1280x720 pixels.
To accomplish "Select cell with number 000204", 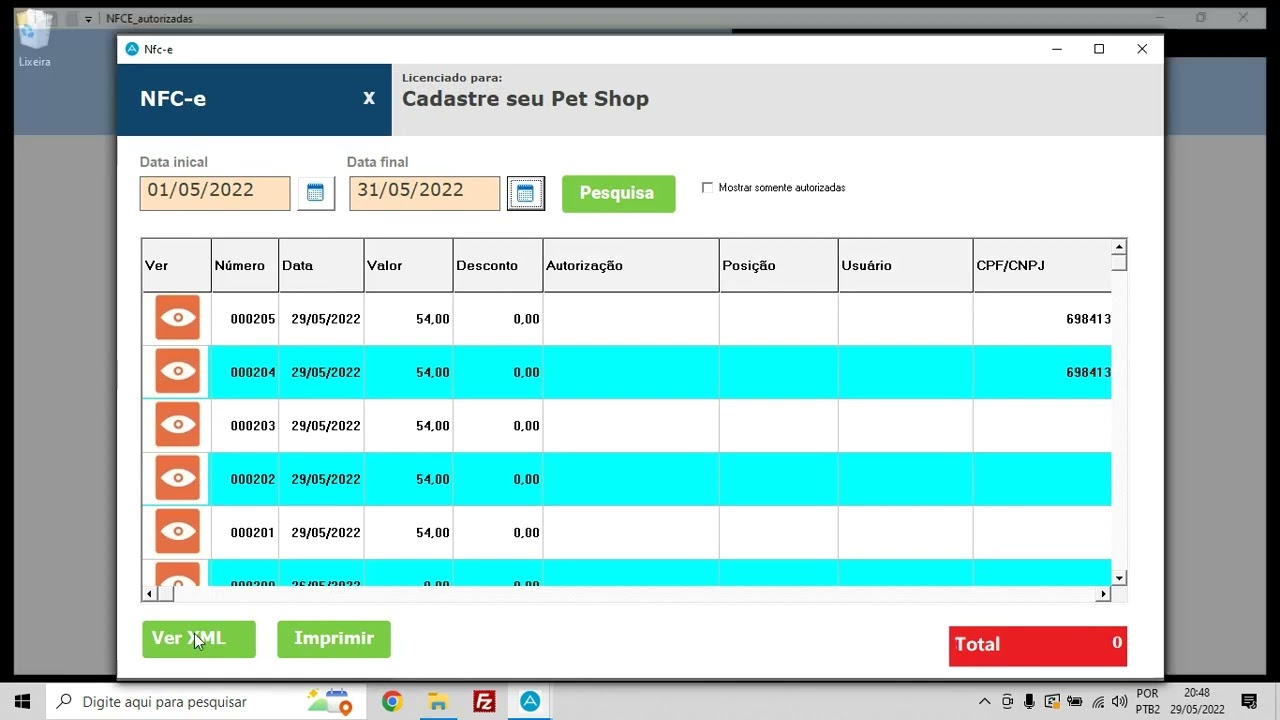I will (245, 372).
